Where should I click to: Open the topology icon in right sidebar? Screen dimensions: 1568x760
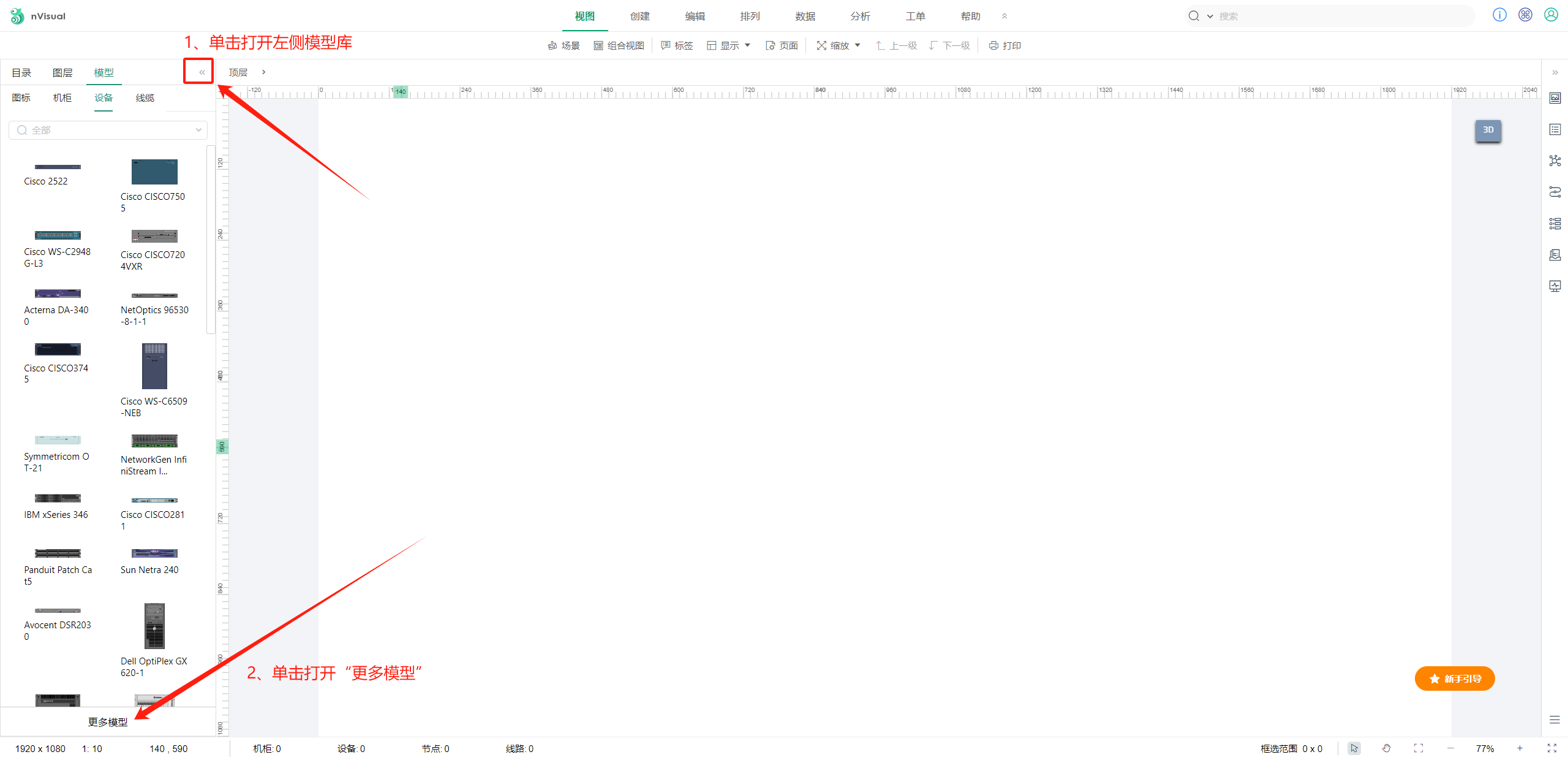click(1555, 161)
